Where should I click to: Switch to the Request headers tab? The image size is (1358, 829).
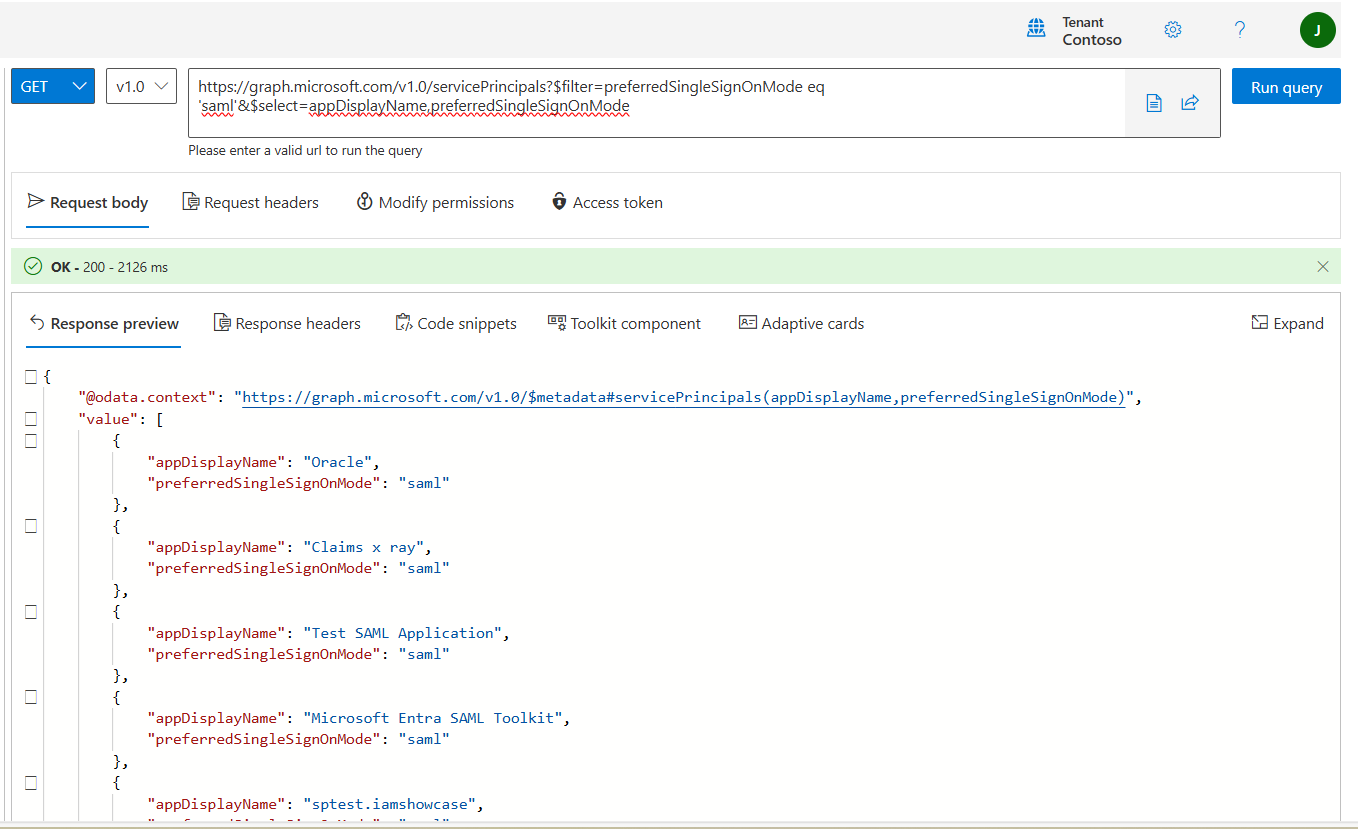tap(250, 202)
